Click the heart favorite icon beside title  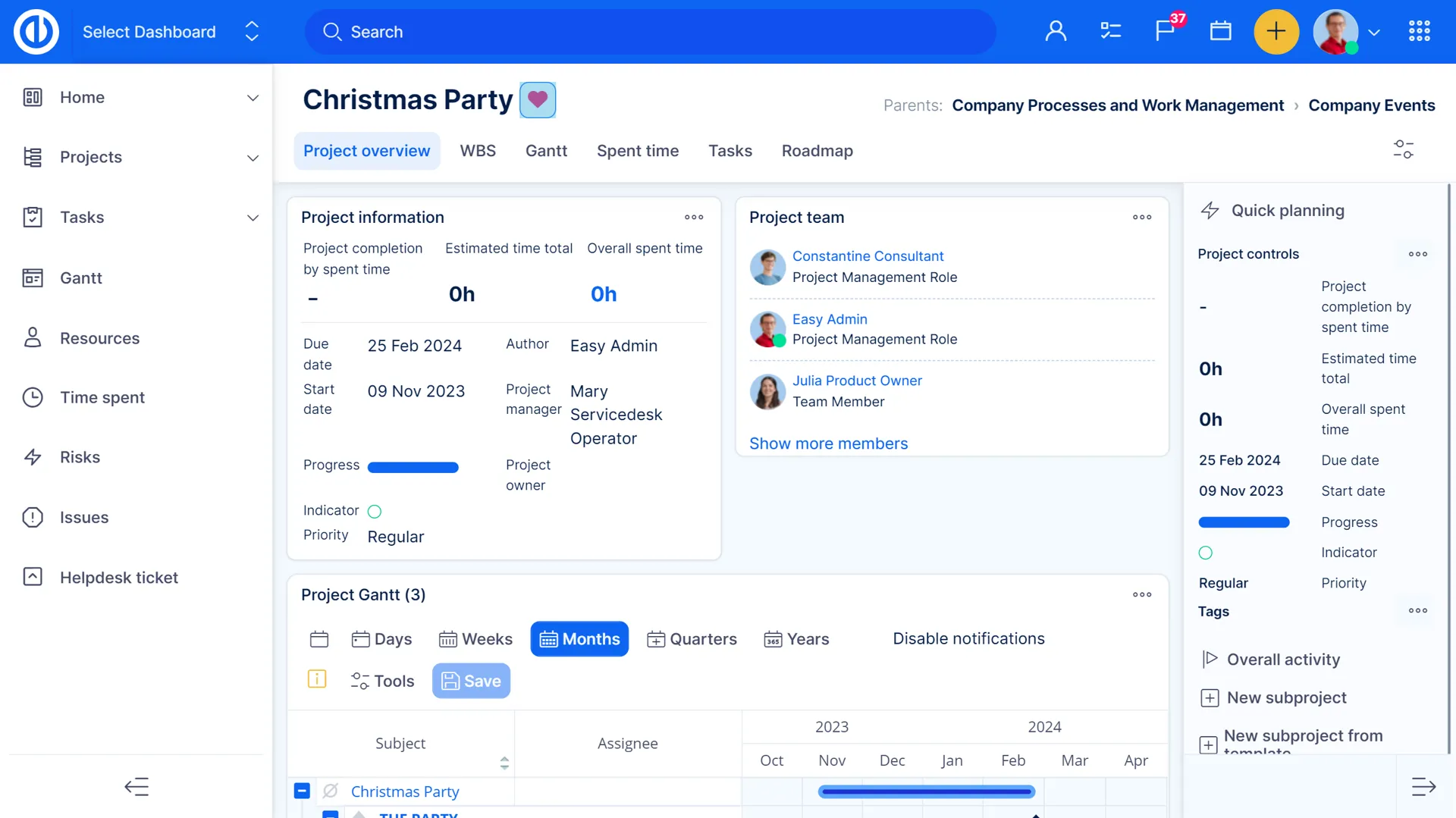tap(538, 99)
